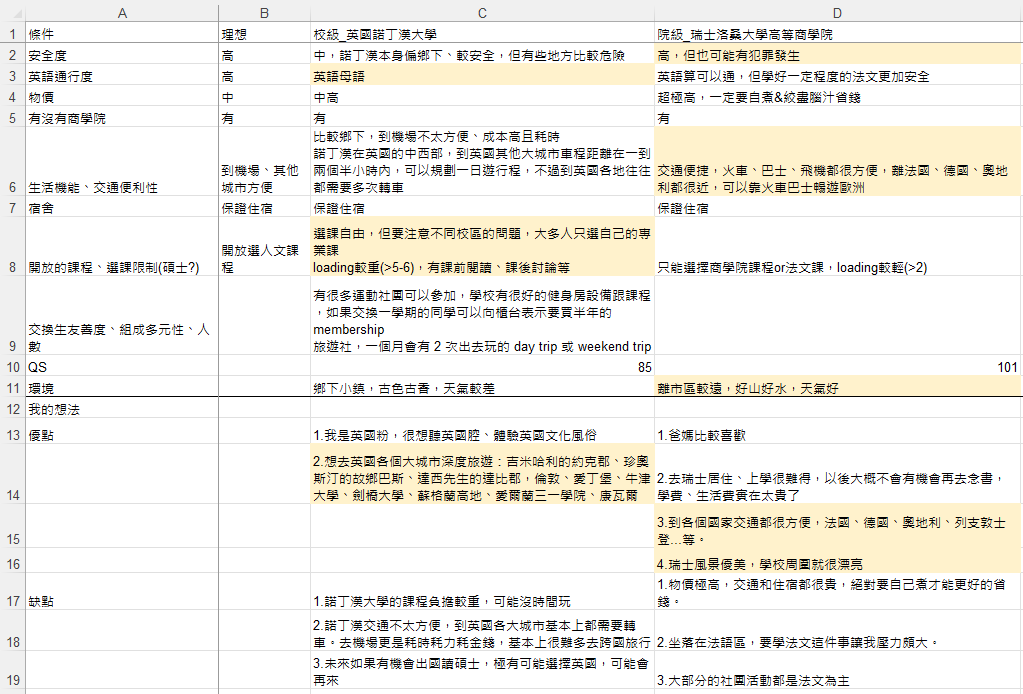Select row 14 header
The image size is (1023, 694).
click(x=12, y=474)
